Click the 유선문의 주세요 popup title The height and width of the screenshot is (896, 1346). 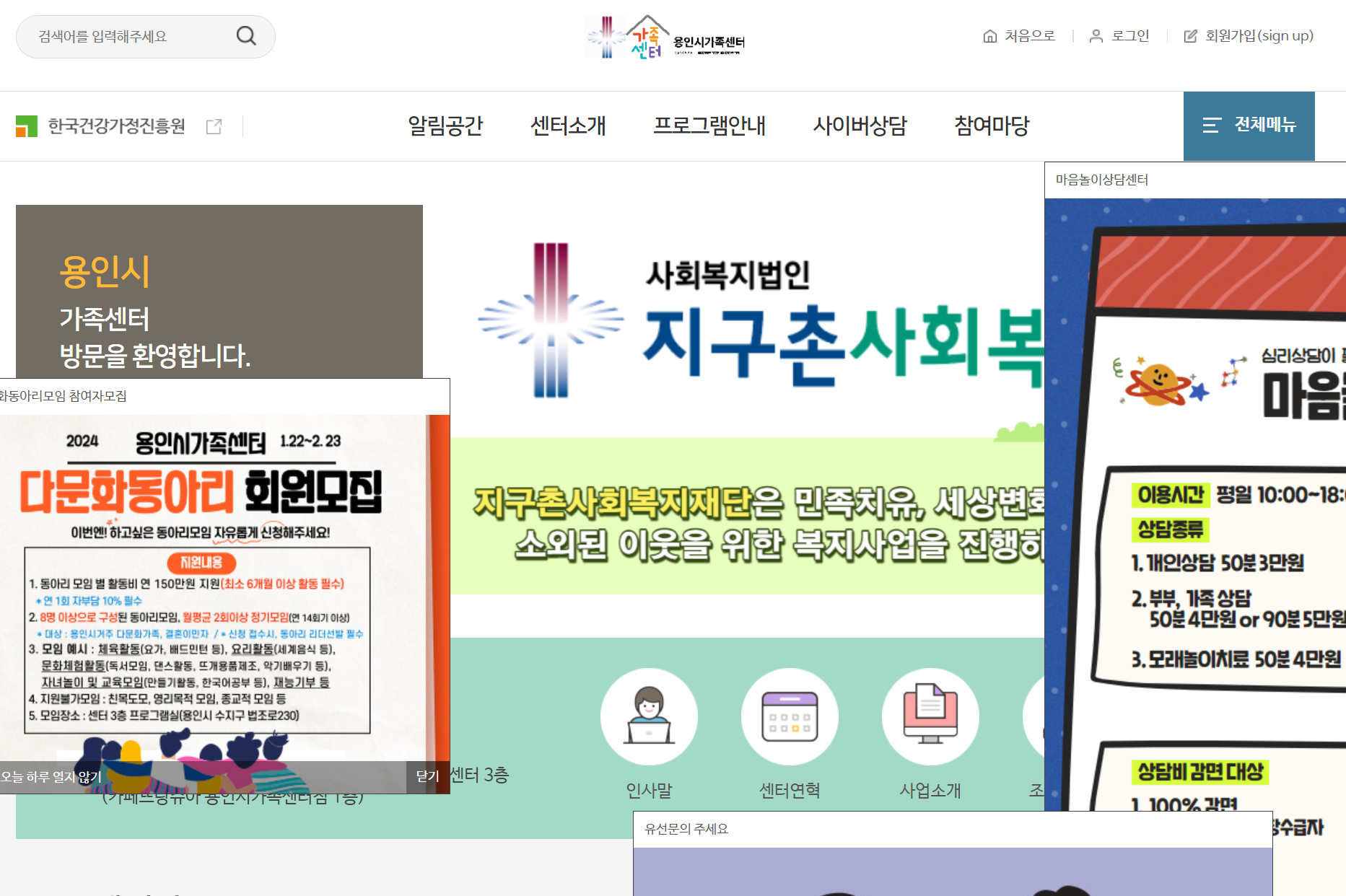pos(686,829)
